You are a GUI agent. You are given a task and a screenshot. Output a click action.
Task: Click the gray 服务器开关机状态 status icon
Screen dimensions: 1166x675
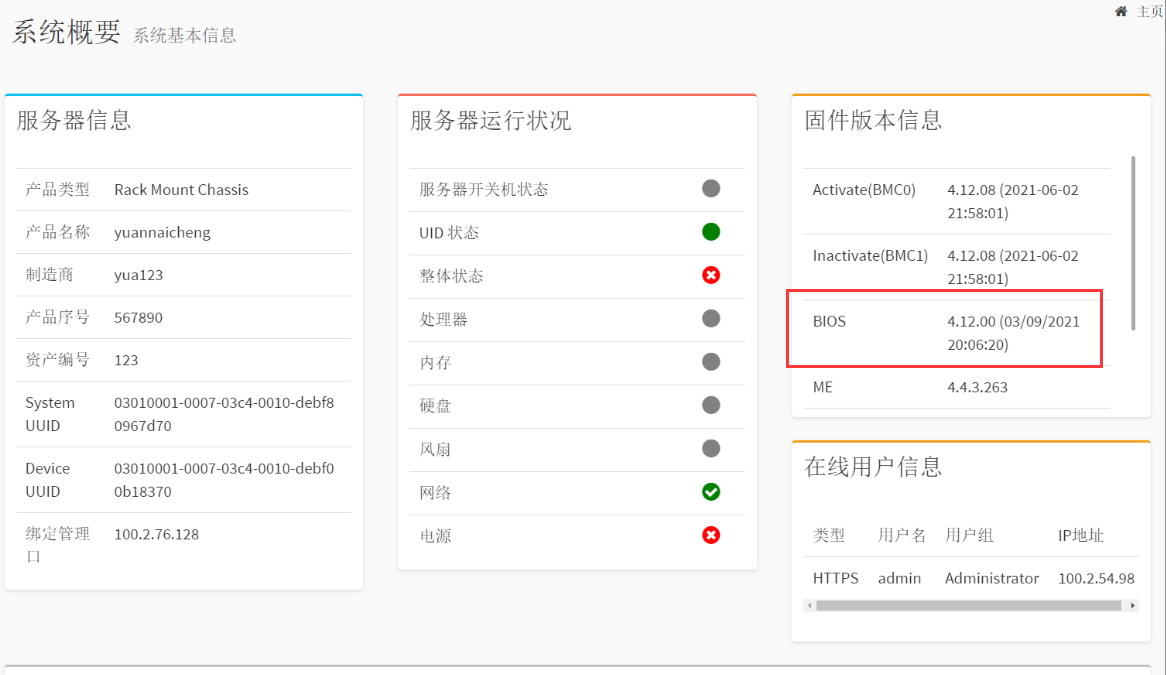711,188
